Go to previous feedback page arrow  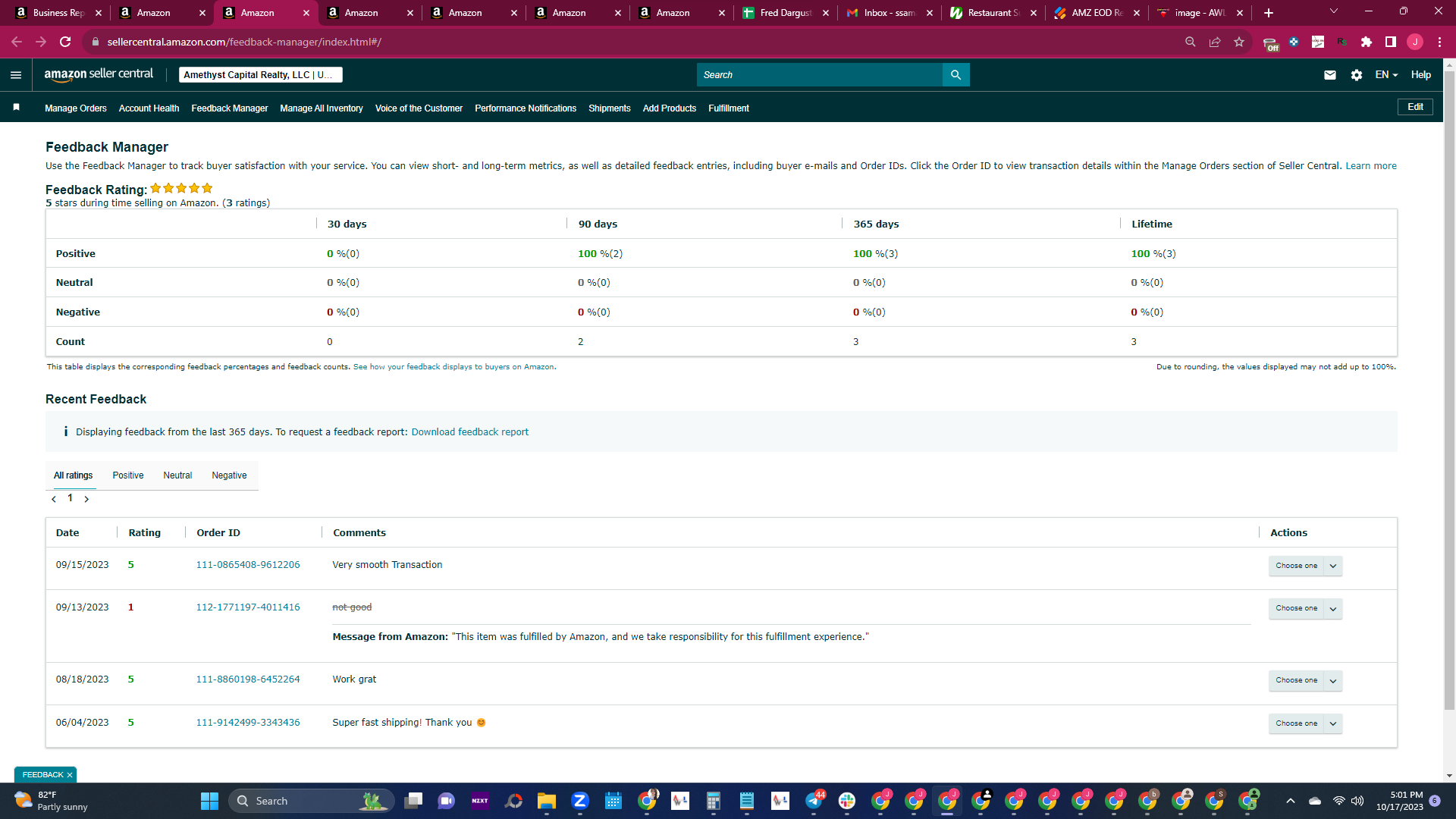click(x=54, y=499)
